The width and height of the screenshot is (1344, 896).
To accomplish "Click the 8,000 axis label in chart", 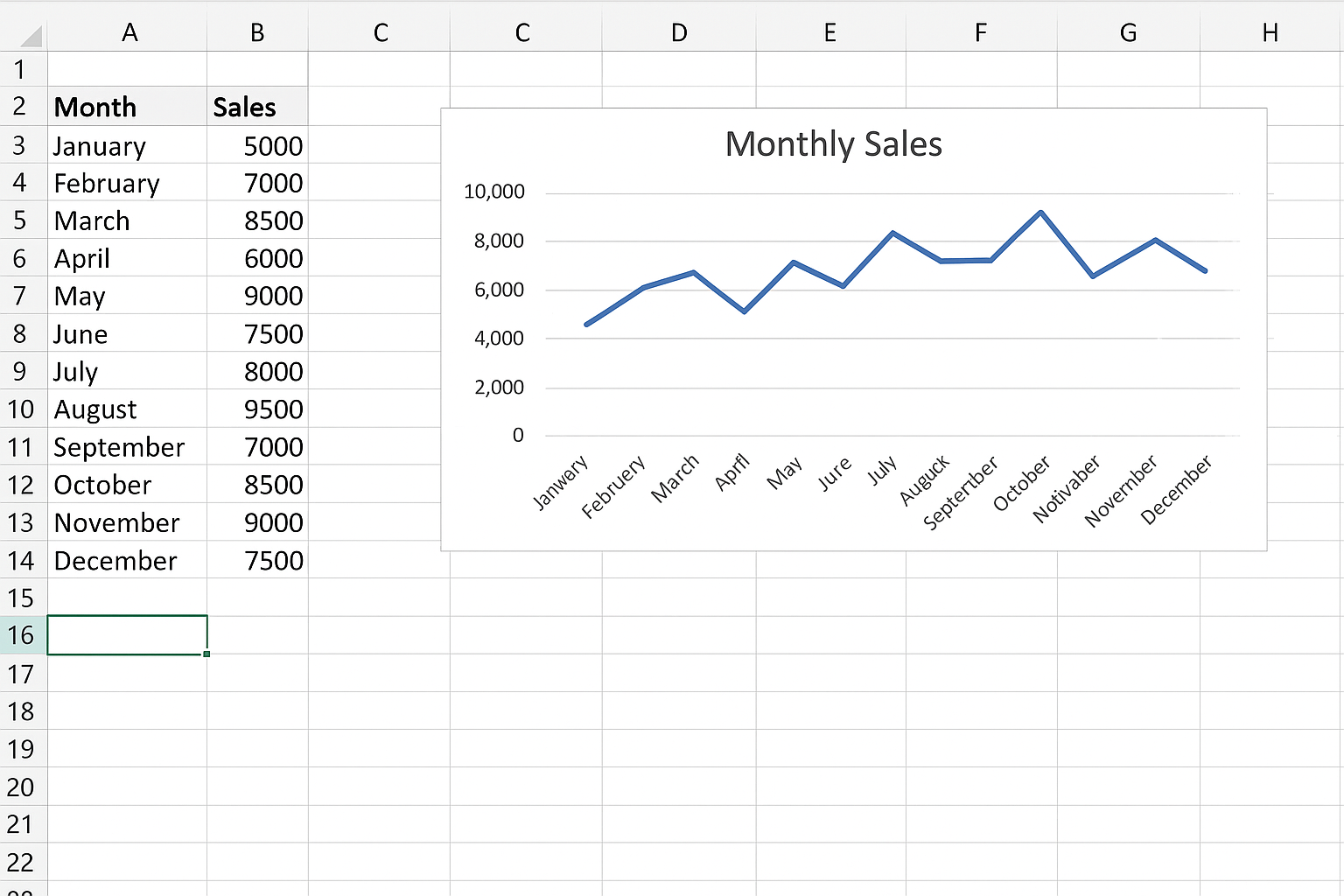I will (x=499, y=241).
